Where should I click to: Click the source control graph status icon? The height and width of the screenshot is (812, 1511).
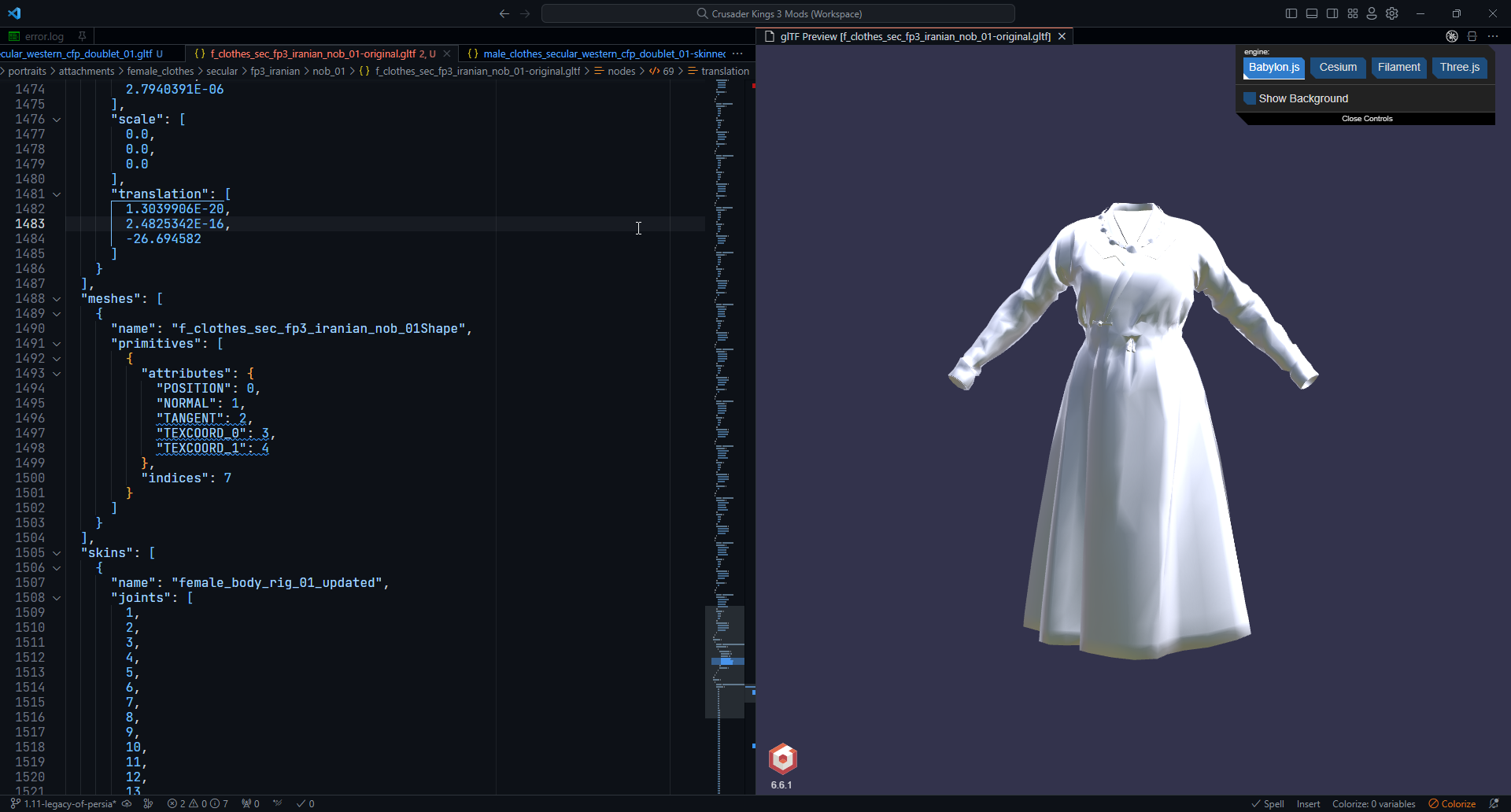tap(148, 803)
